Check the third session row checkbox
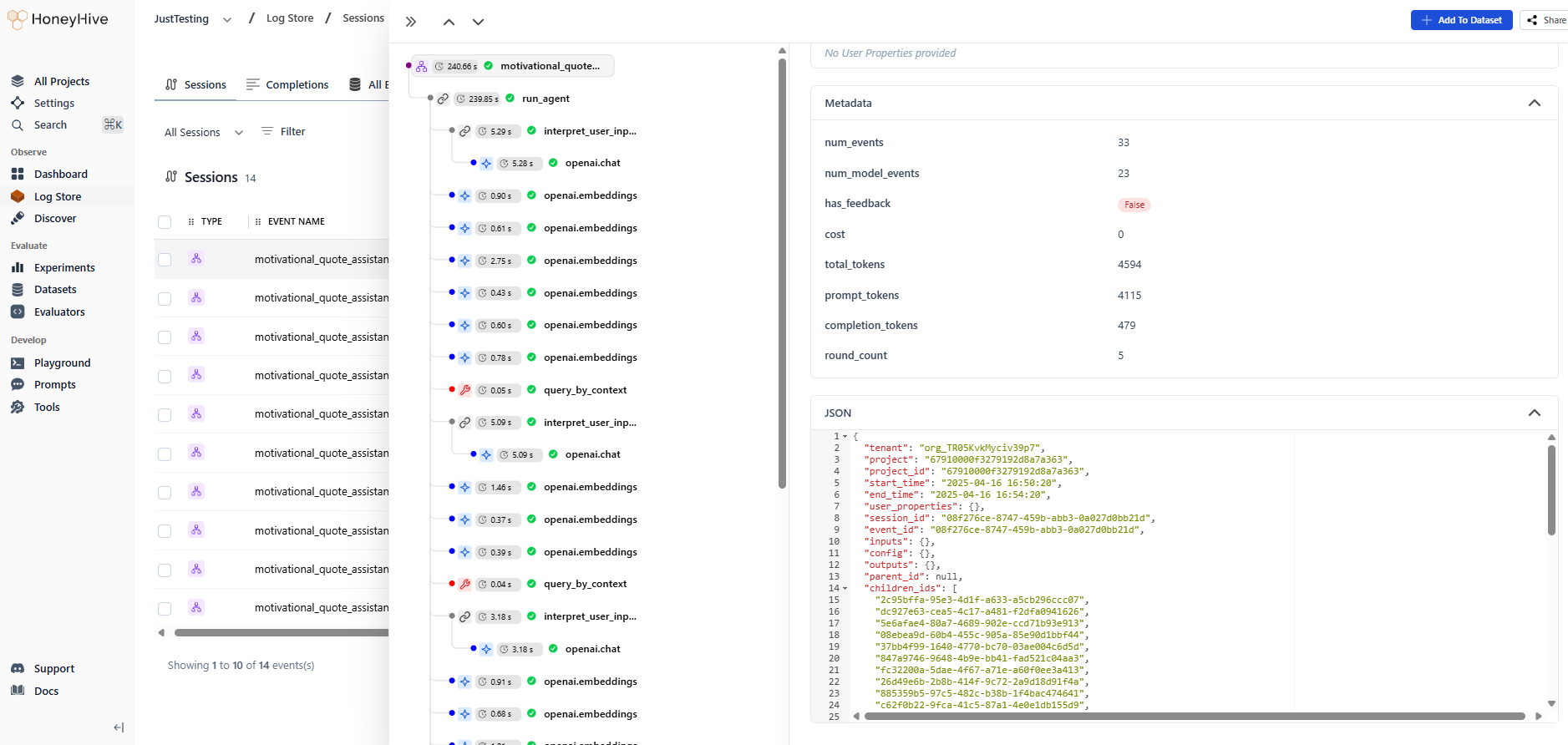 [165, 337]
